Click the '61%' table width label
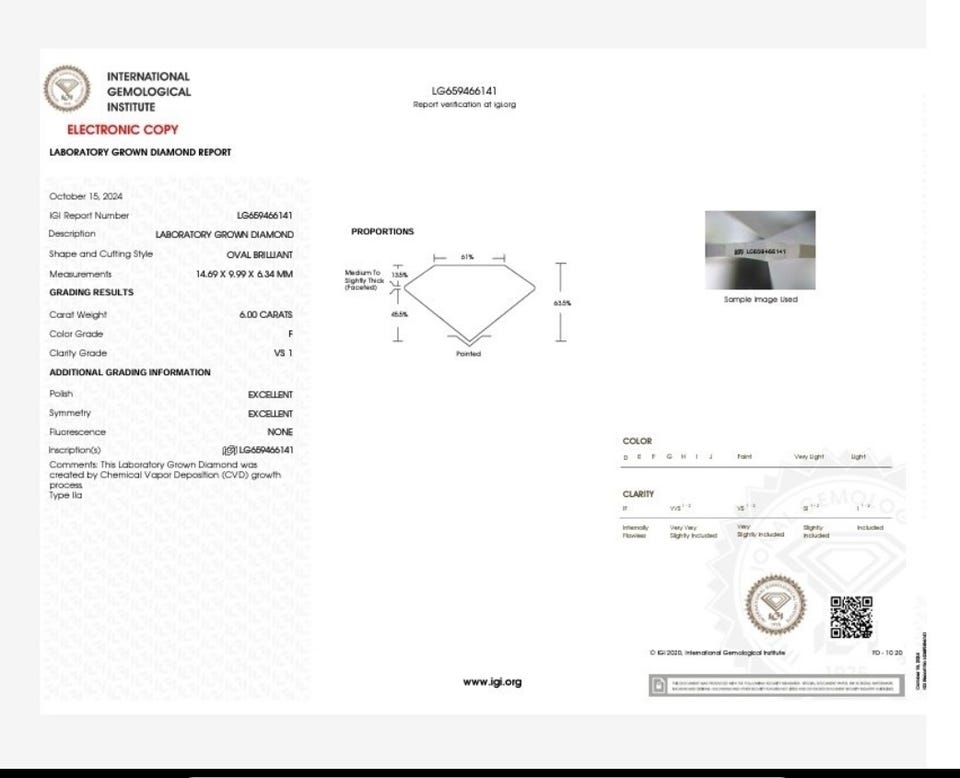The height and width of the screenshot is (778, 960). [467, 257]
